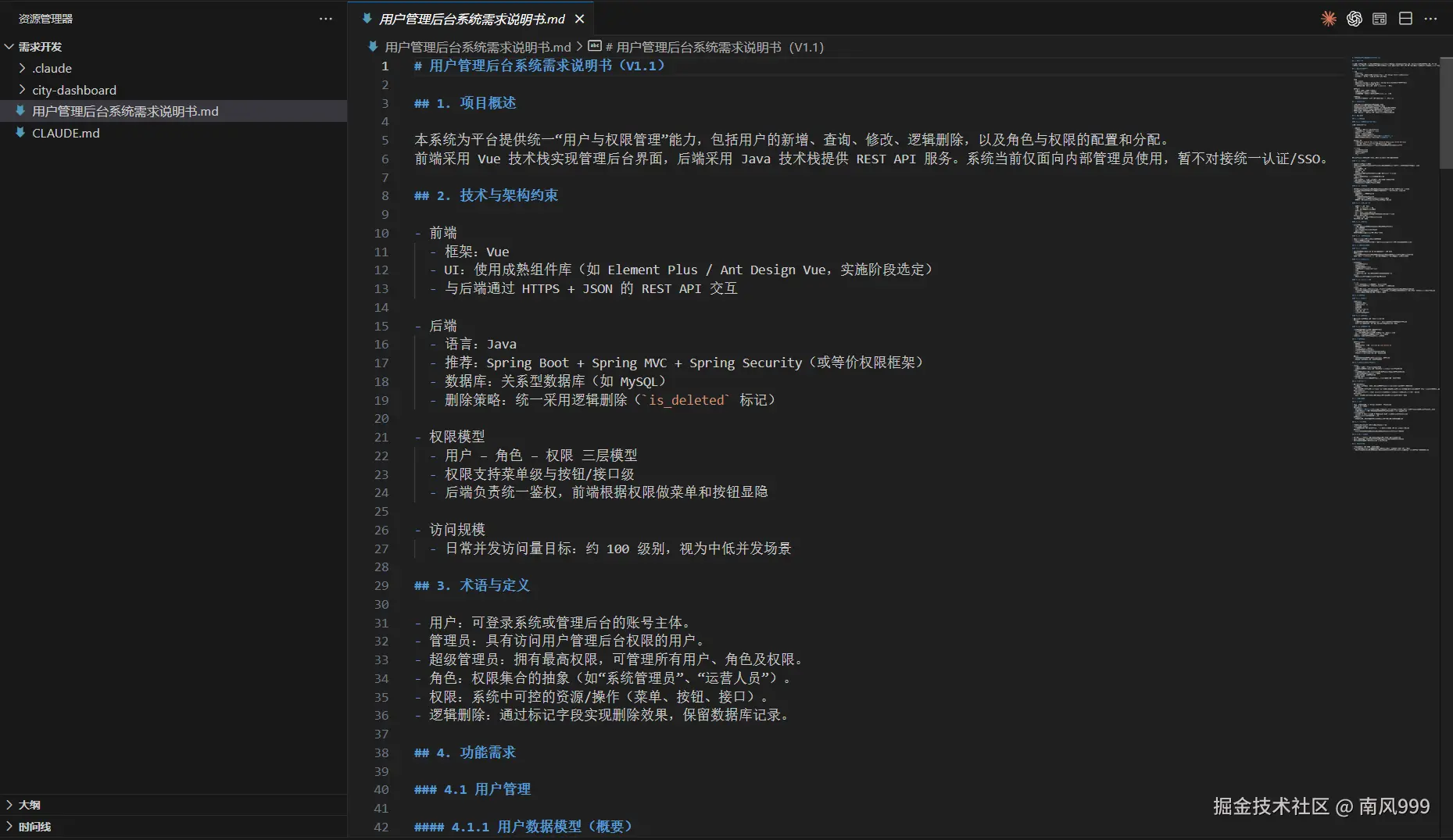Open the editor's More Actions ellipsis menu
Image resolution: width=1453 pixels, height=840 pixels.
pos(1431,19)
